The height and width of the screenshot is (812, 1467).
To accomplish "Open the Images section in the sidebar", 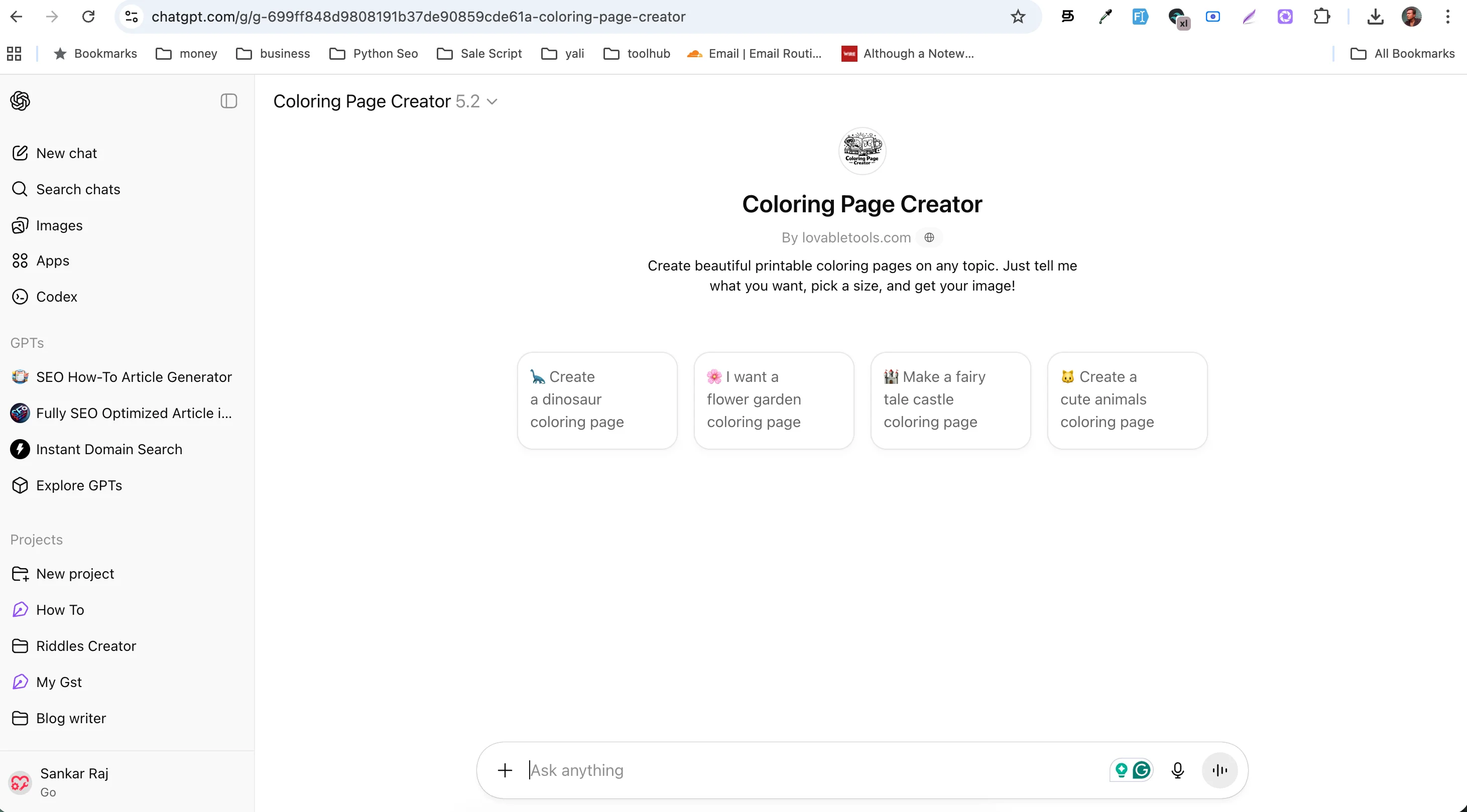I will click(x=59, y=225).
